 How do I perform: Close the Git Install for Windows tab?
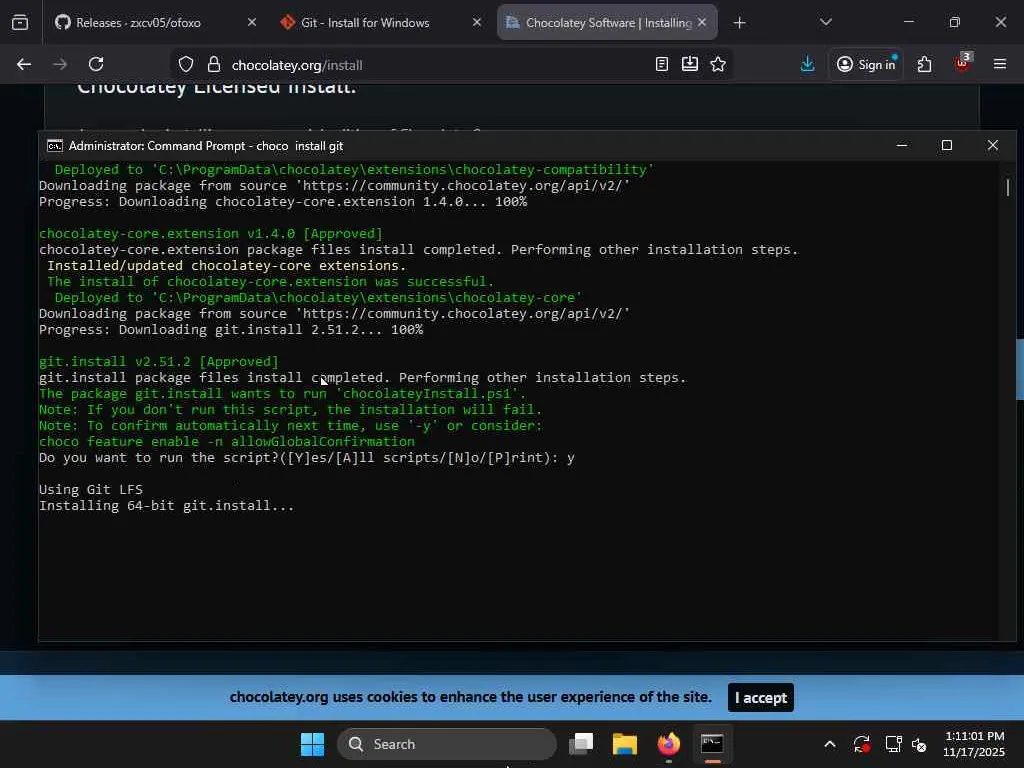[x=477, y=23]
